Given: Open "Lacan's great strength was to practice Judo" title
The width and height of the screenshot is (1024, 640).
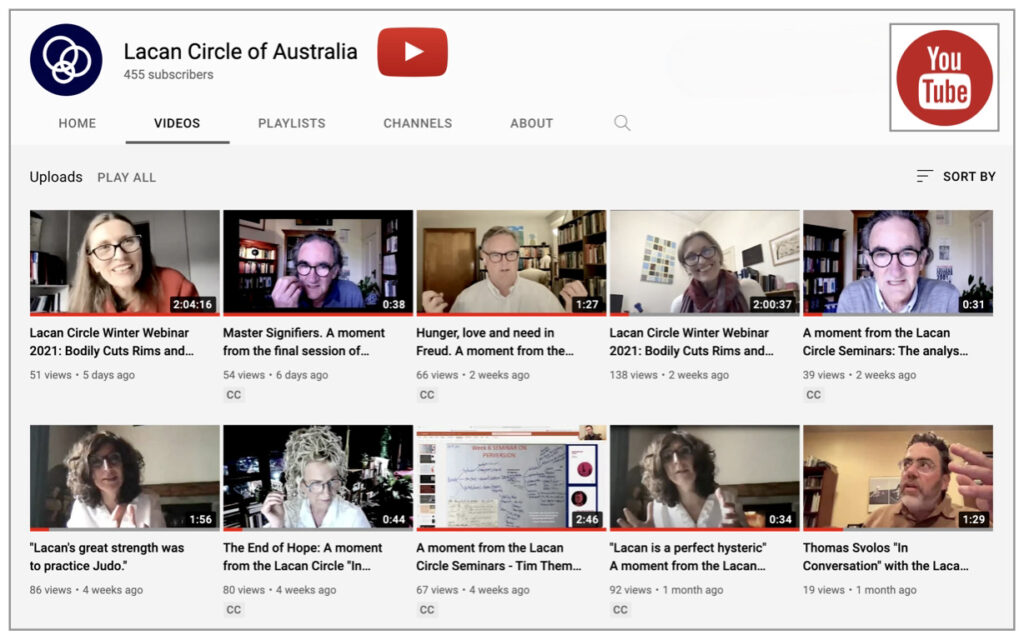Looking at the screenshot, I should click(x=107, y=556).
